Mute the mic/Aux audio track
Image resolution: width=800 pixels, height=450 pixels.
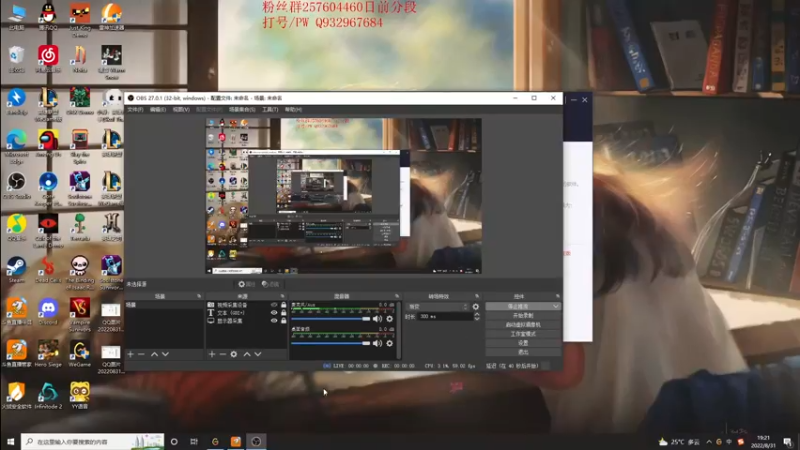(x=377, y=319)
